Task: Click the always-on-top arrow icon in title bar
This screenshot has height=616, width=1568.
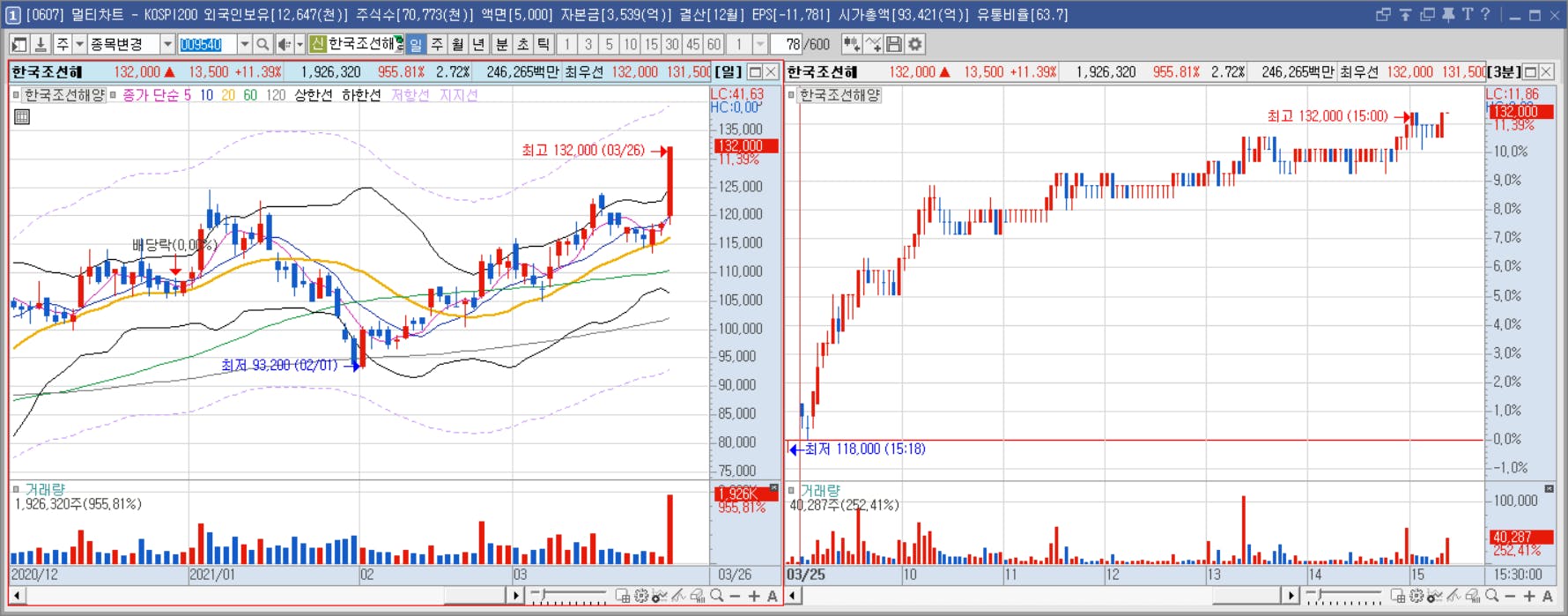Action: click(x=1406, y=14)
